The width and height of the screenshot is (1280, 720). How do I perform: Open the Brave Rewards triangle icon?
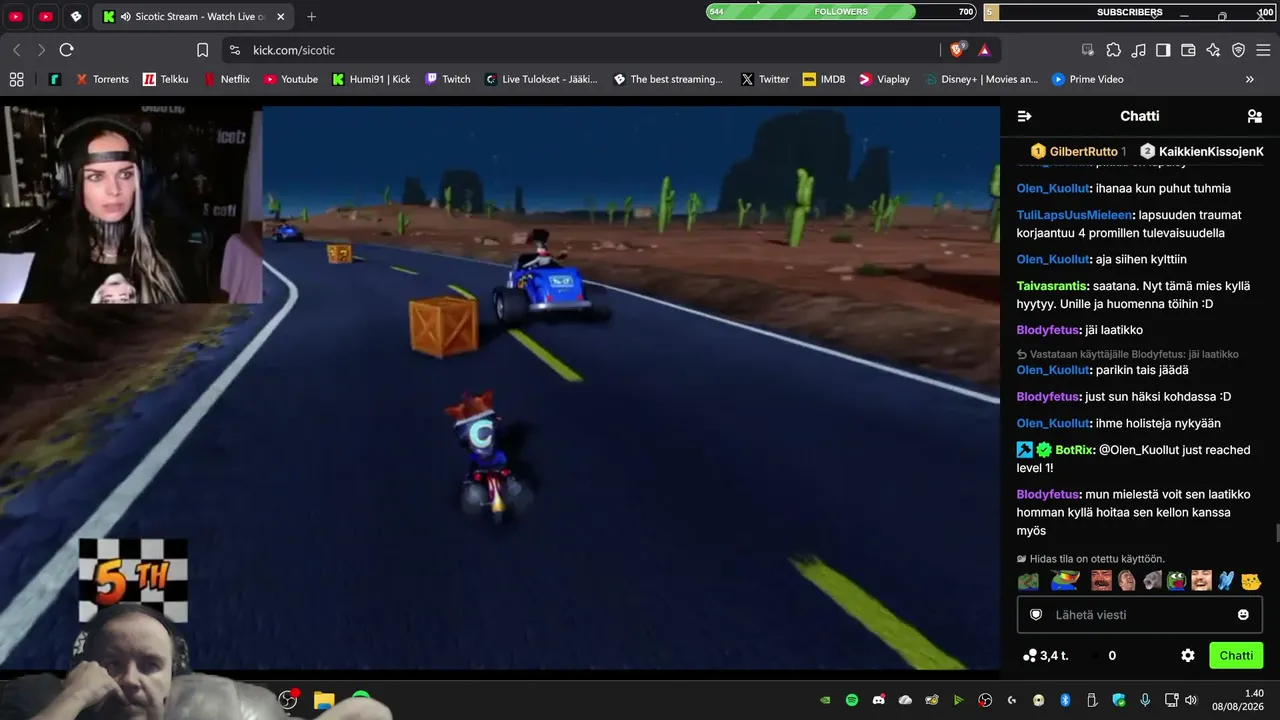[984, 50]
